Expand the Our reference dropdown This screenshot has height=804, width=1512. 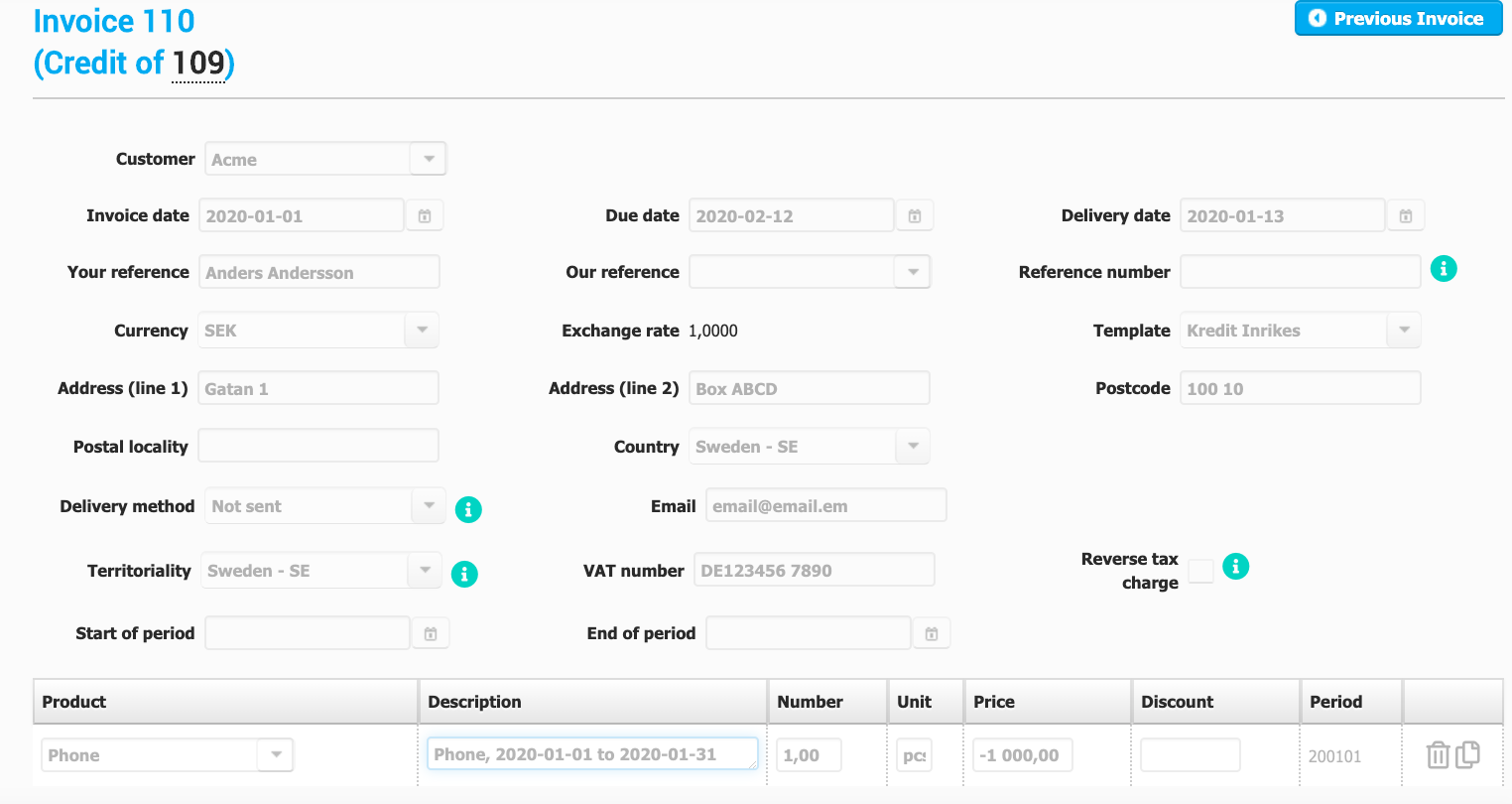click(913, 271)
